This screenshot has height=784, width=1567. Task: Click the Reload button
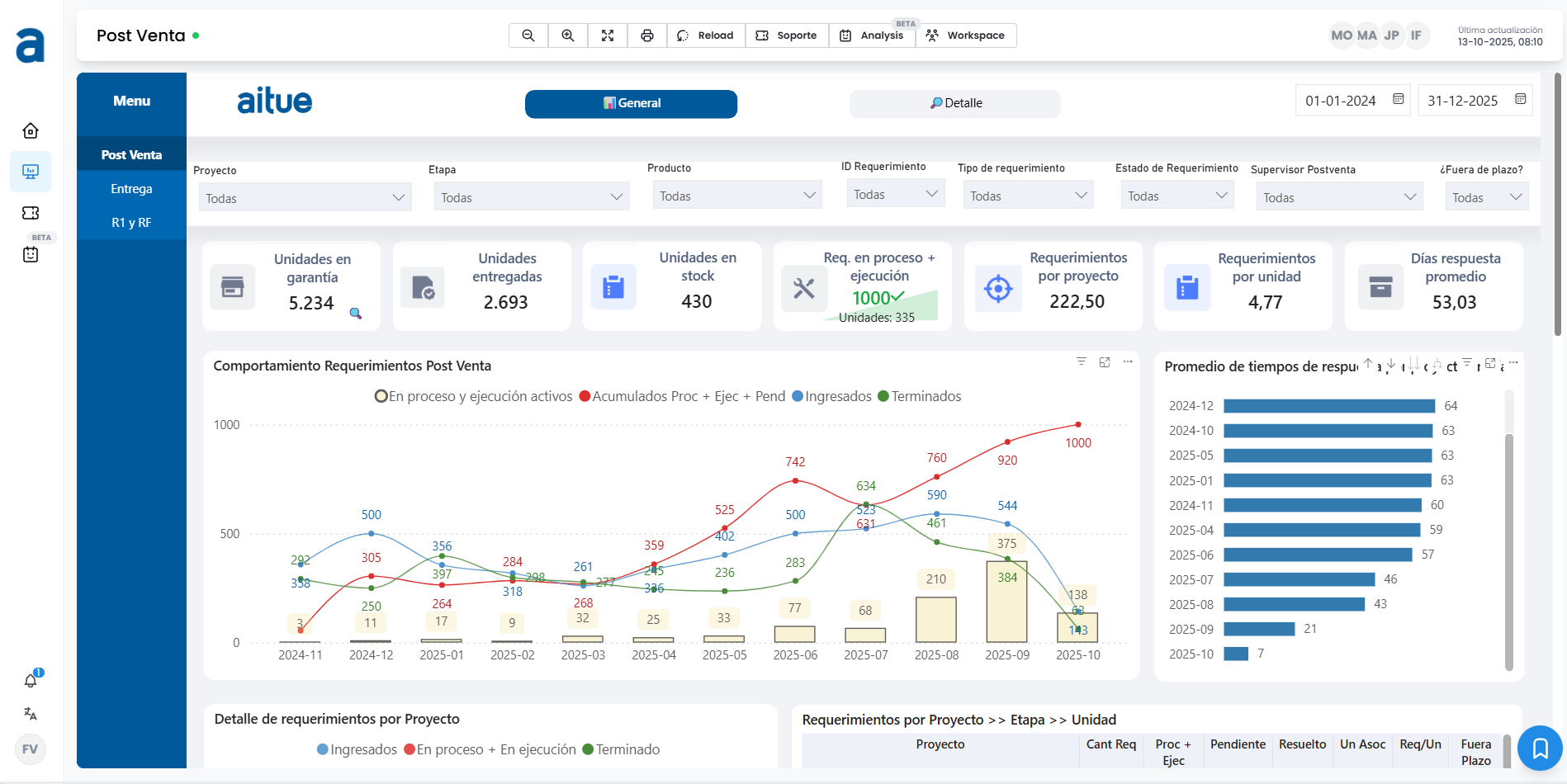pyautogui.click(x=706, y=35)
